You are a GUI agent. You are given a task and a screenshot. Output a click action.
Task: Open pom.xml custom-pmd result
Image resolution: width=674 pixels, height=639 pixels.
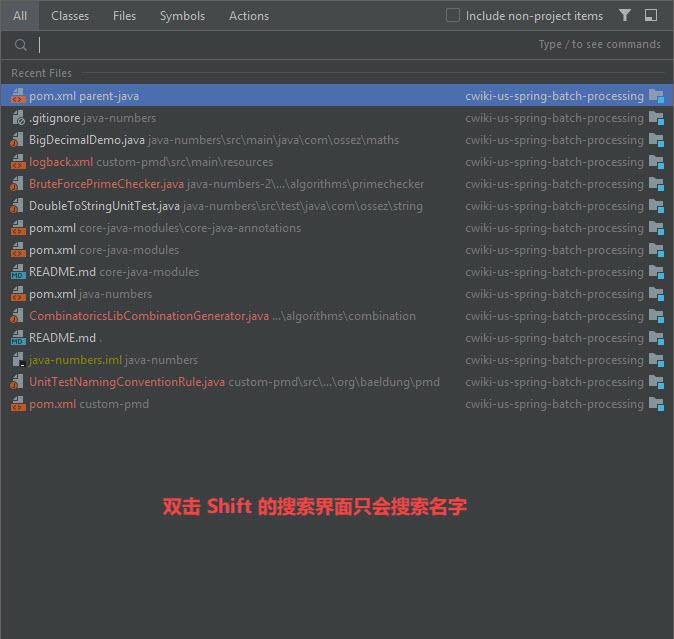point(337,404)
